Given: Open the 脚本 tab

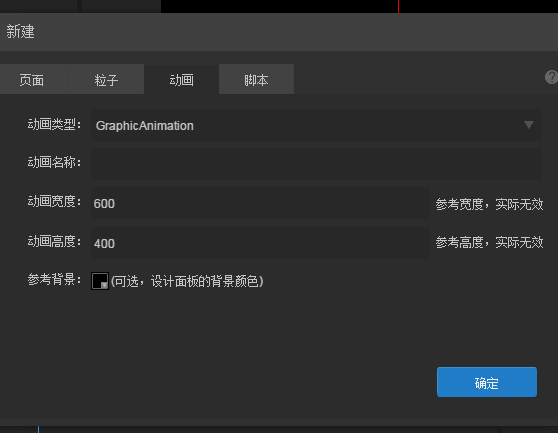Looking at the screenshot, I should click(x=256, y=79).
